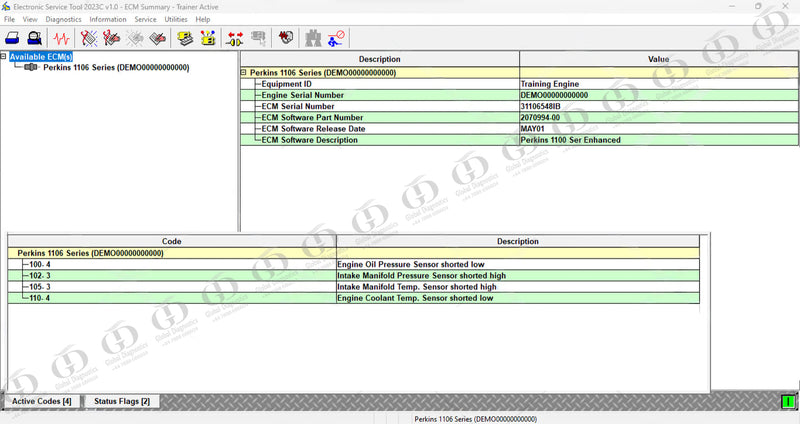Open Logged Event Codes toolbar icon
The image size is (800, 424).
point(158,38)
